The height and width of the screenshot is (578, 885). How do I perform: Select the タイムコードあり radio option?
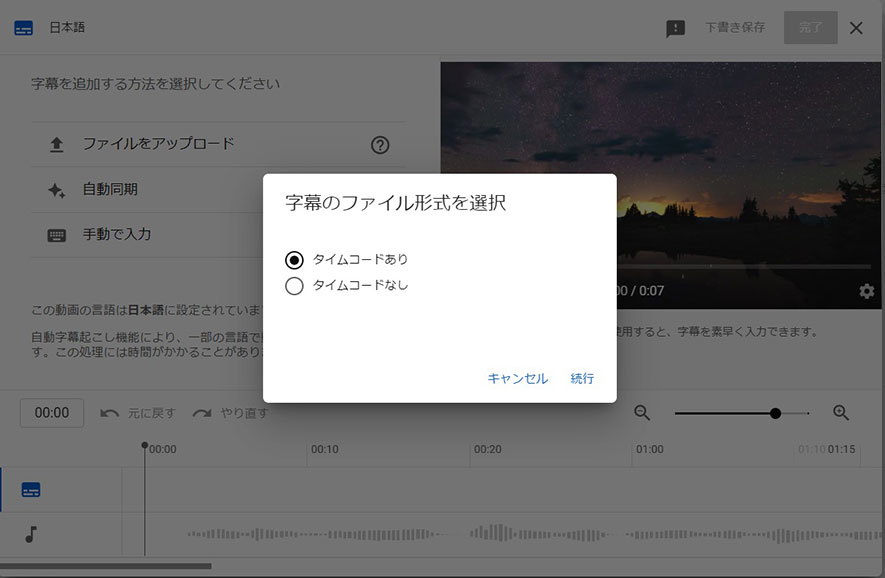click(294, 260)
